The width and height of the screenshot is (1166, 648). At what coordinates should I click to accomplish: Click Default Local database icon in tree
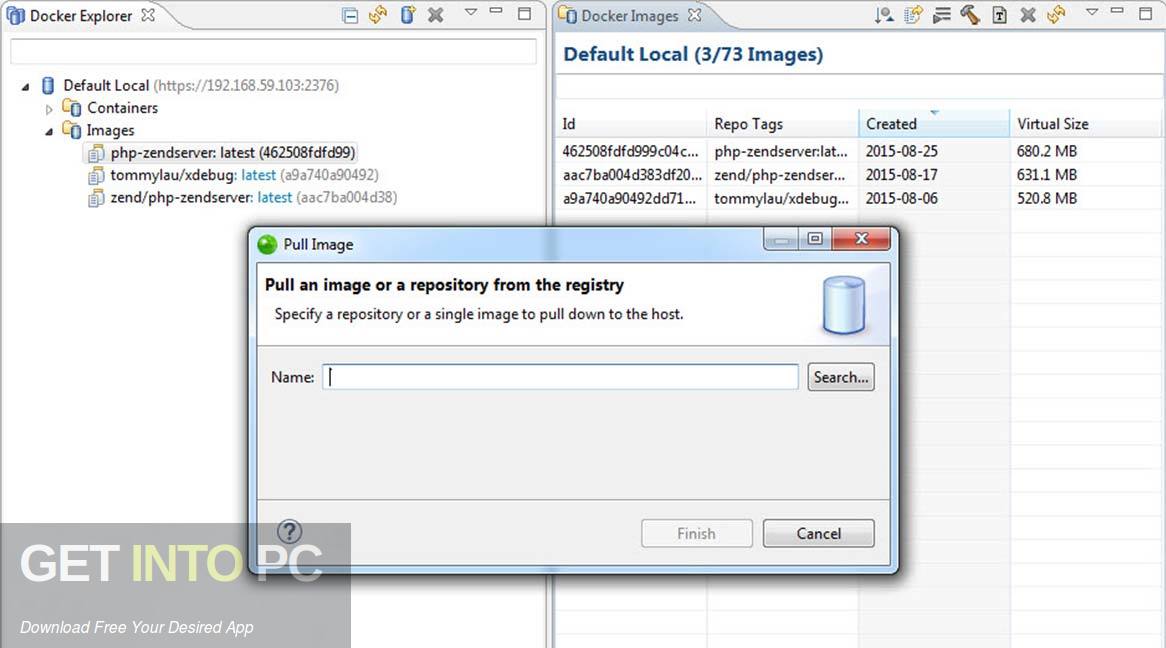[48, 86]
